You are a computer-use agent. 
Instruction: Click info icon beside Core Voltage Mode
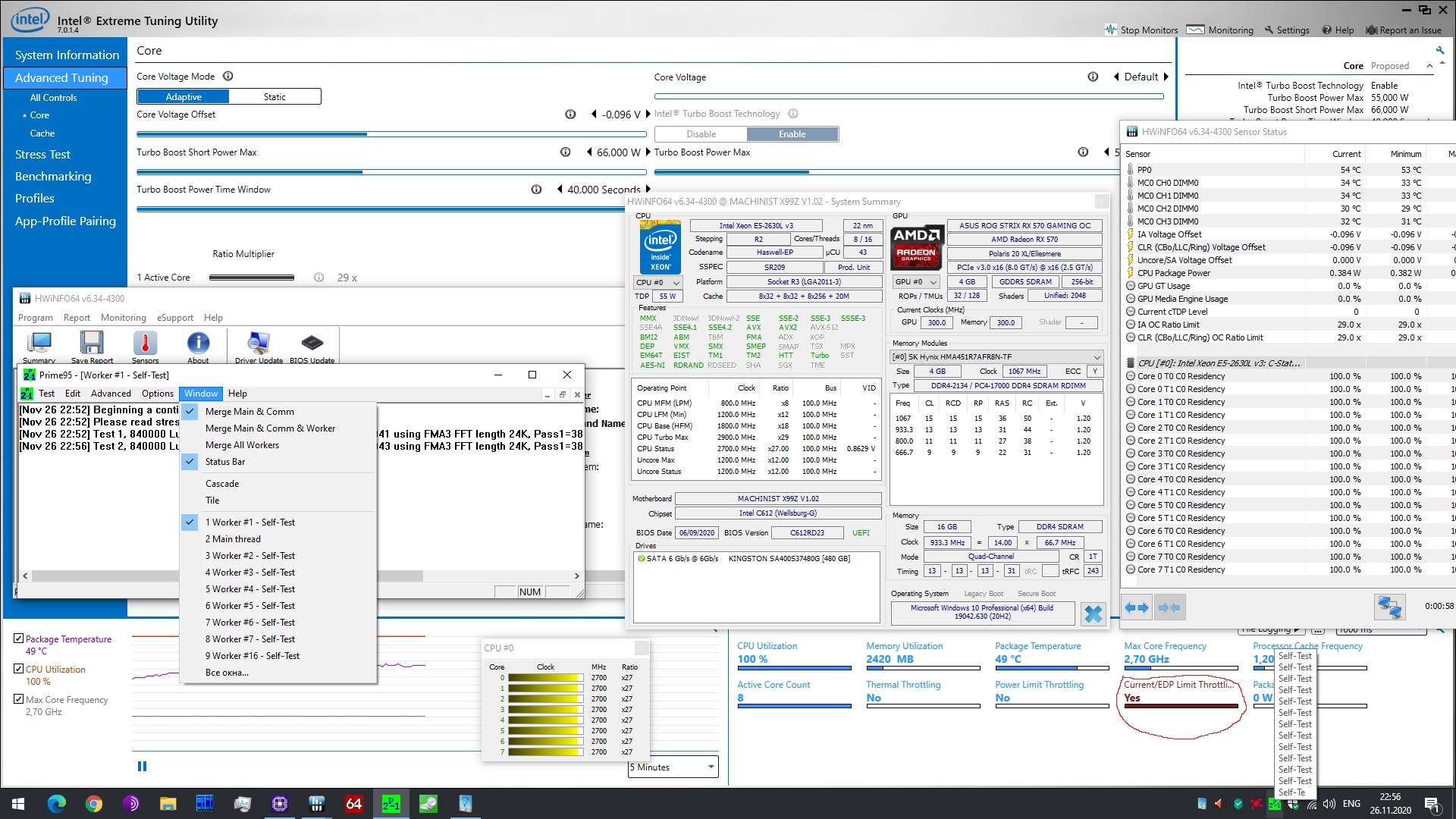click(x=227, y=77)
